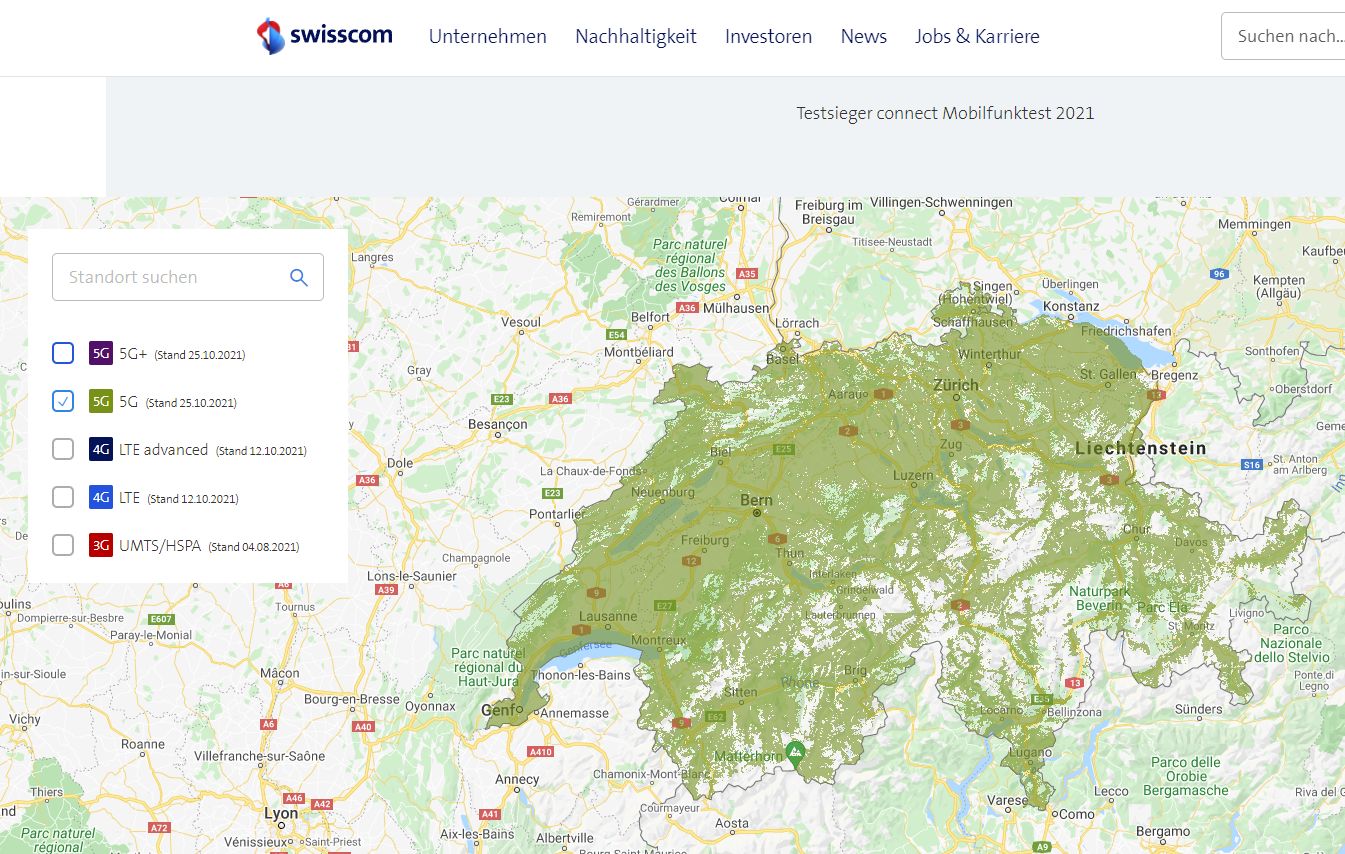
Task: Click the green 5G legend badge
Action: pos(101,401)
